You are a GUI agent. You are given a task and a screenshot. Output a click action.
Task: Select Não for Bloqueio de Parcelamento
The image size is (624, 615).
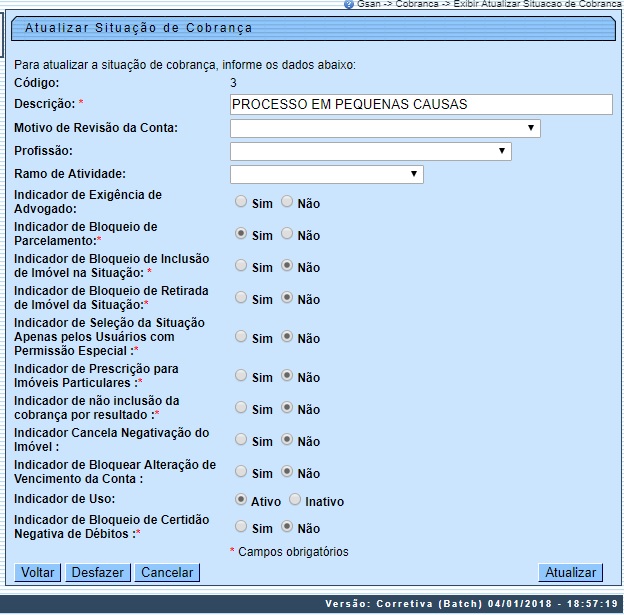point(287,233)
